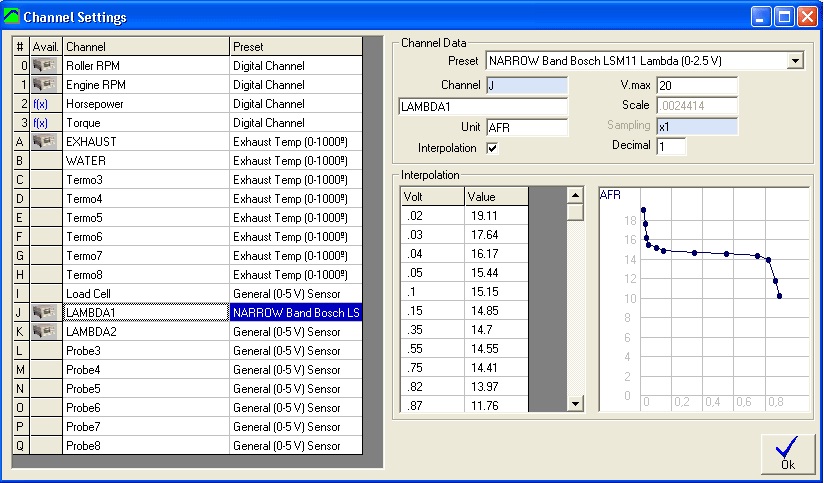Viewport: 824px width, 483px height.
Task: Toggle the Interpolation checkbox
Action: pos(492,148)
